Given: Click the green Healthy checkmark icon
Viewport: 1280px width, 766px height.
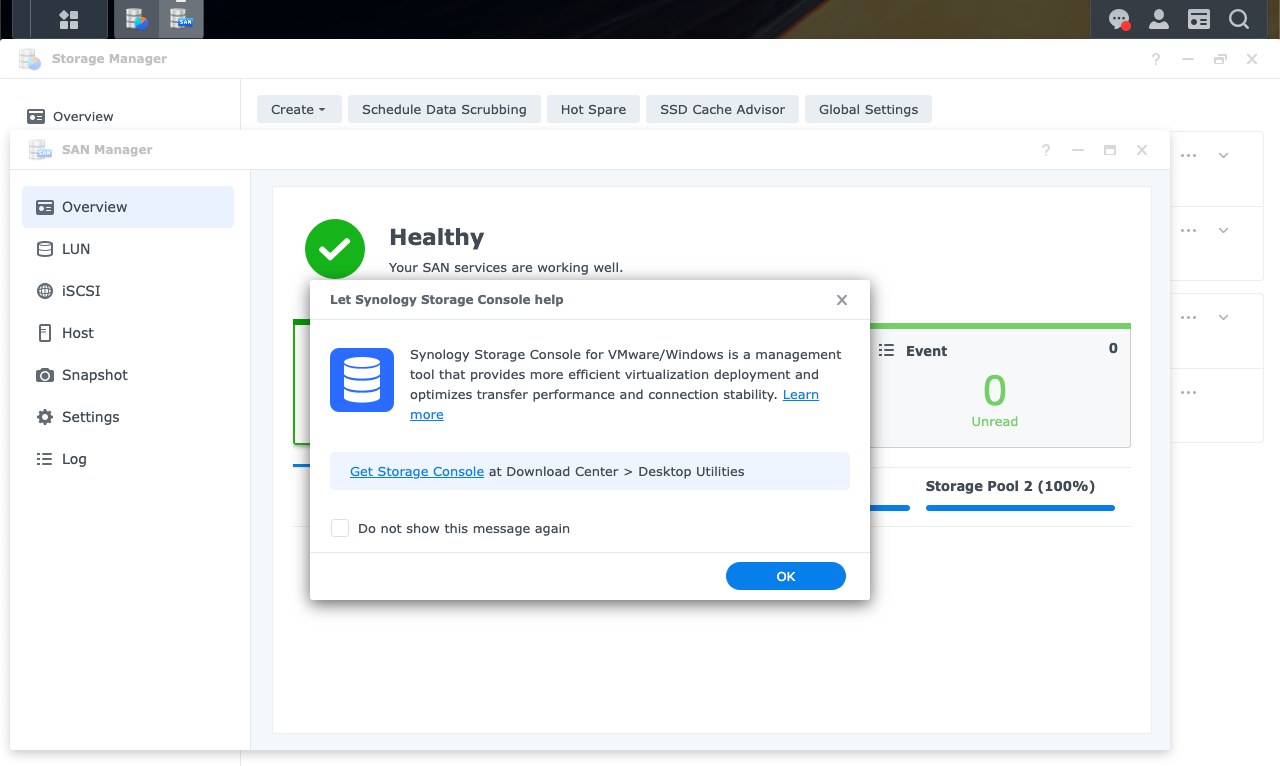Looking at the screenshot, I should 335,249.
